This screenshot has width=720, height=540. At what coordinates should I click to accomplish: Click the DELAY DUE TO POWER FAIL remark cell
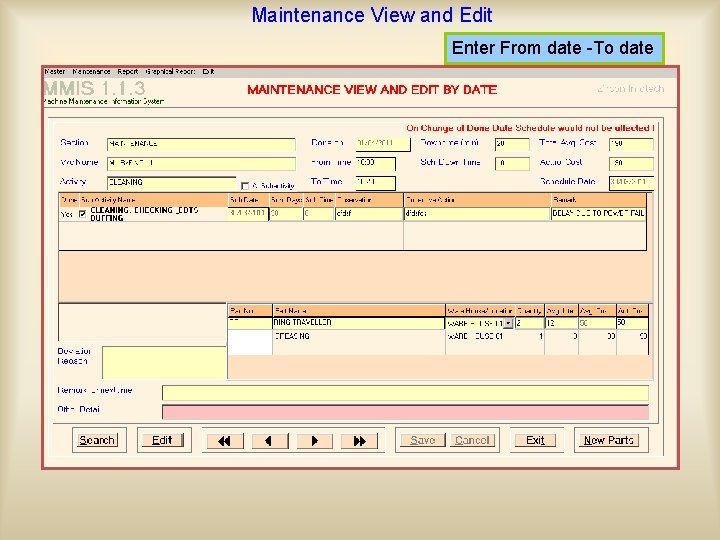coord(598,214)
